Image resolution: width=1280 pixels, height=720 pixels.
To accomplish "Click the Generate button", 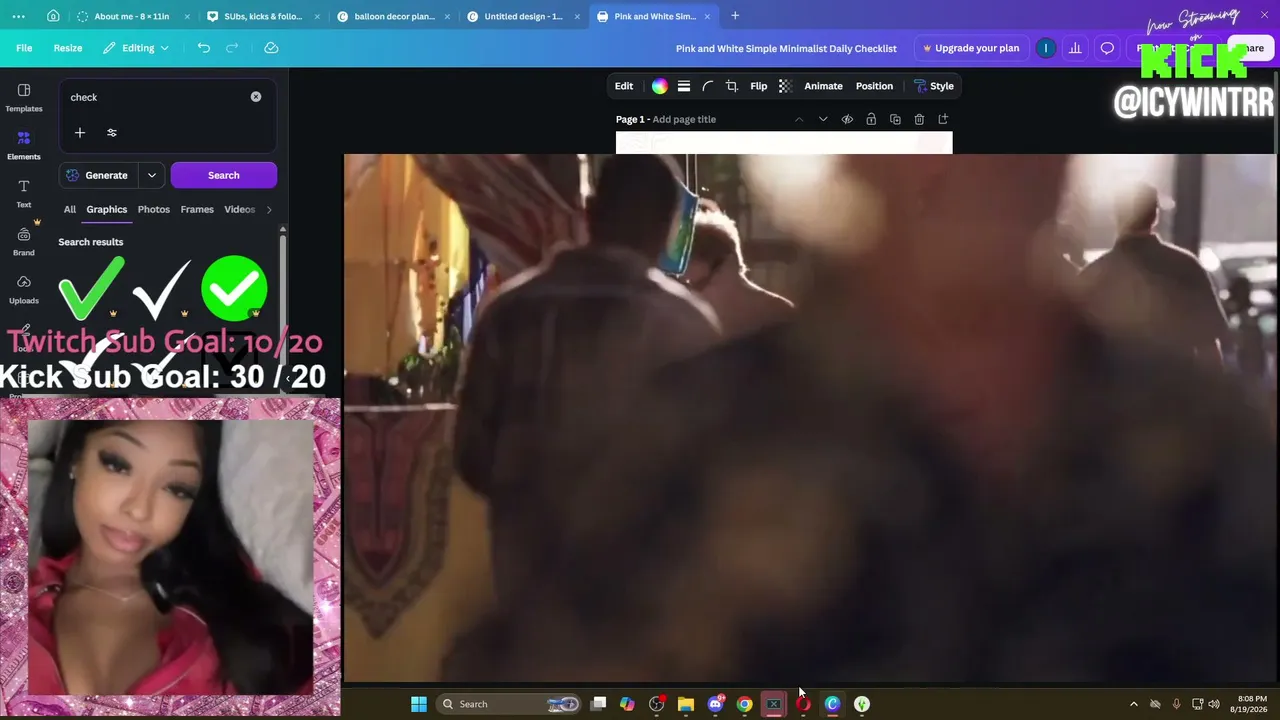I will (100, 175).
